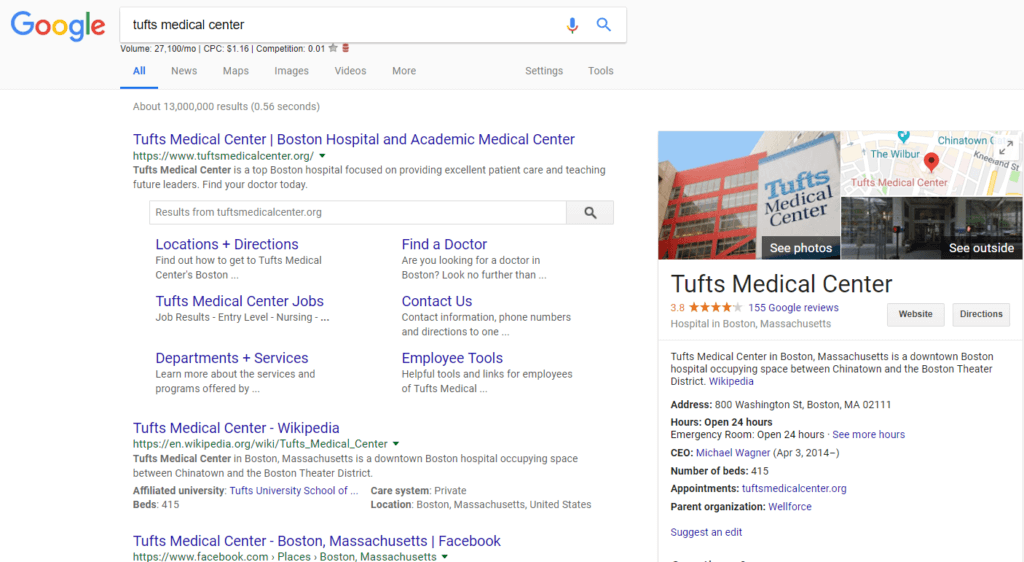Open Wellforce parent organization link

(x=790, y=507)
